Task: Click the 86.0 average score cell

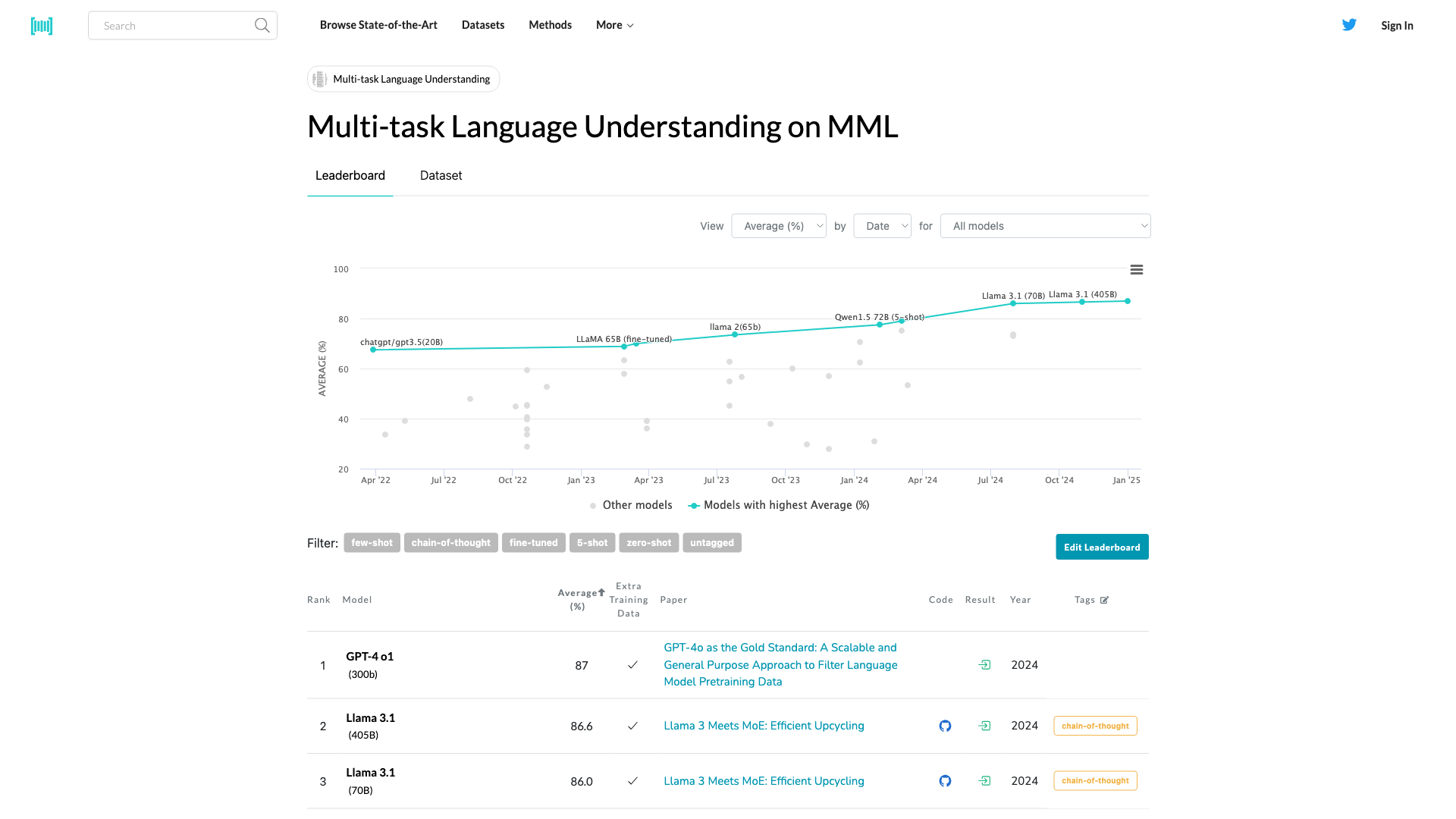Action: [582, 782]
